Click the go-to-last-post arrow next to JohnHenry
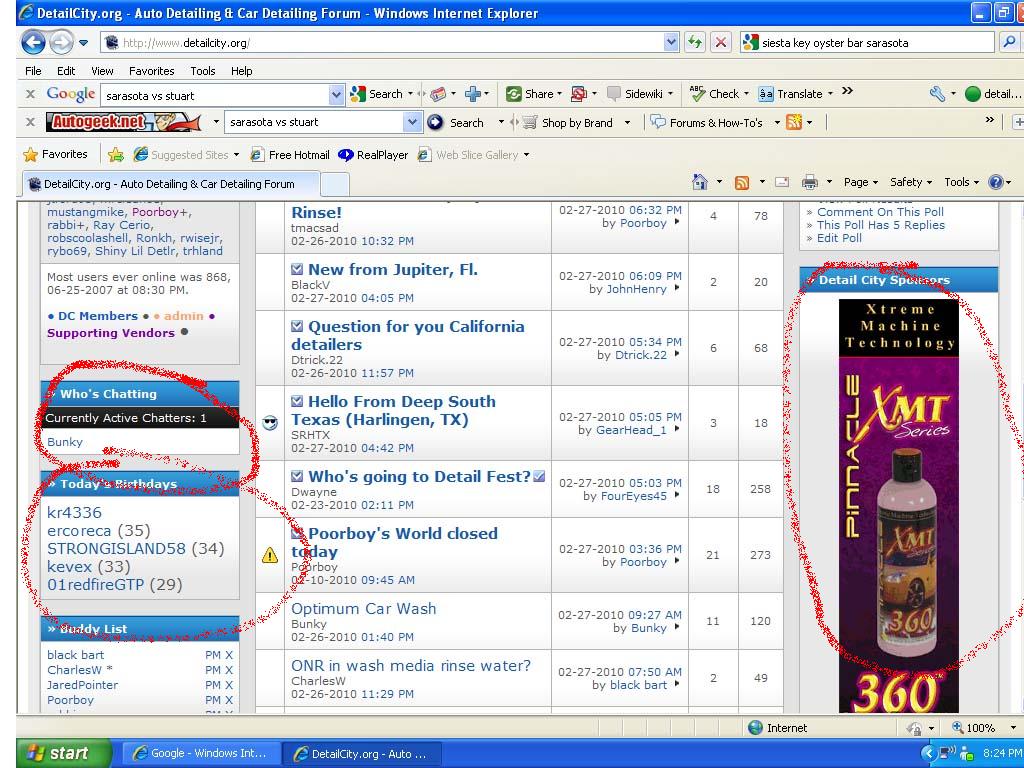Screen dimensions: 1024x768 [x=677, y=288]
